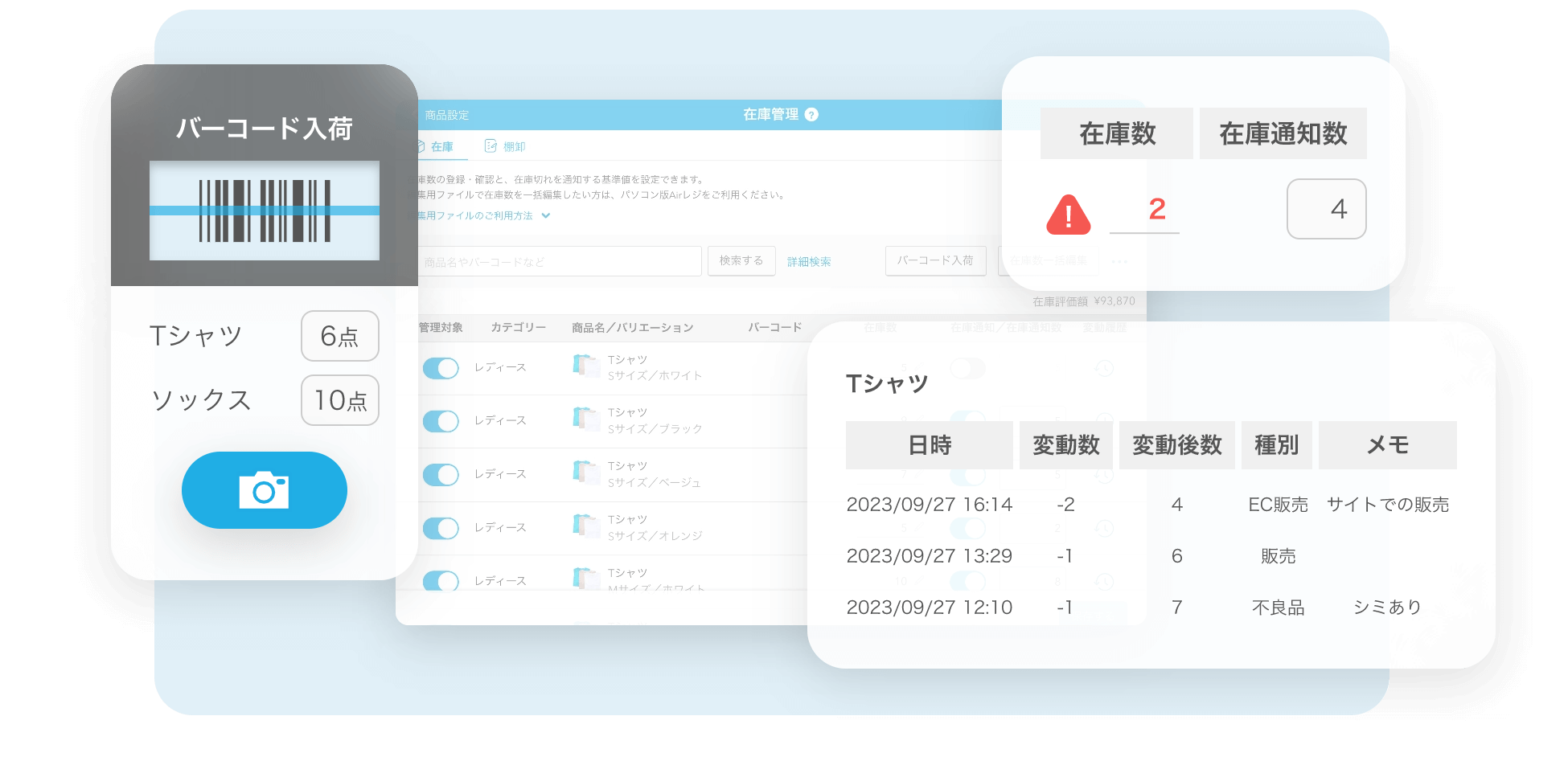
Task: Click the barcode scanner preview image
Action: pos(264,211)
